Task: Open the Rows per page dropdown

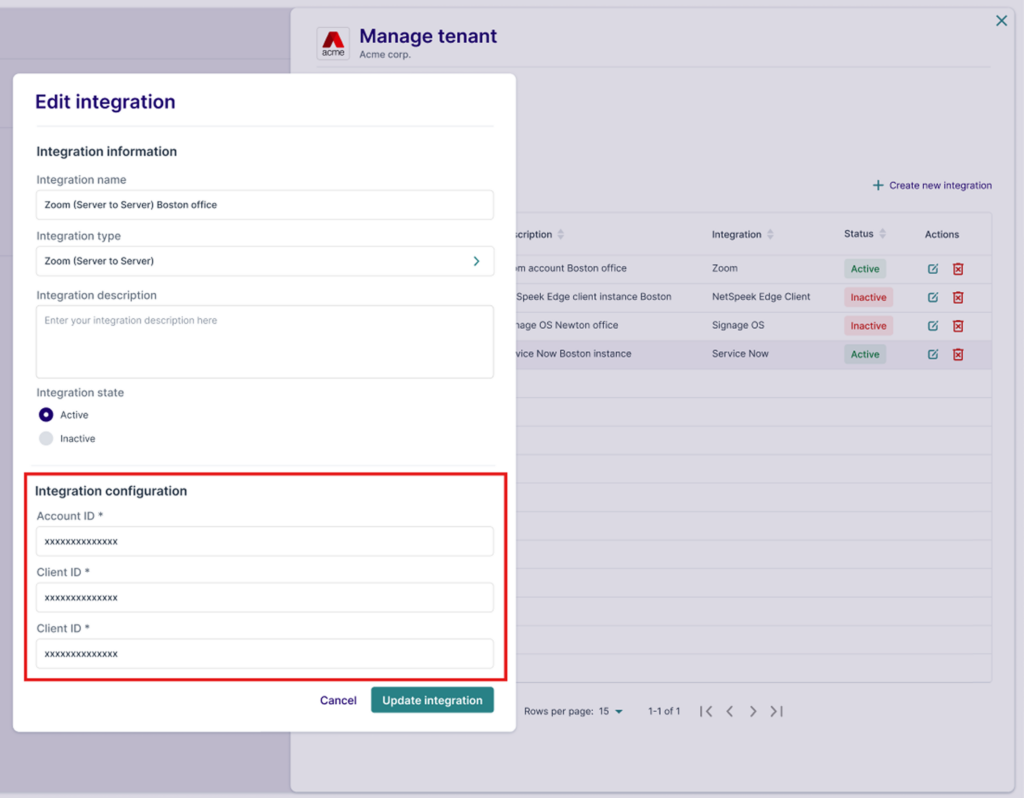Action: click(x=611, y=711)
